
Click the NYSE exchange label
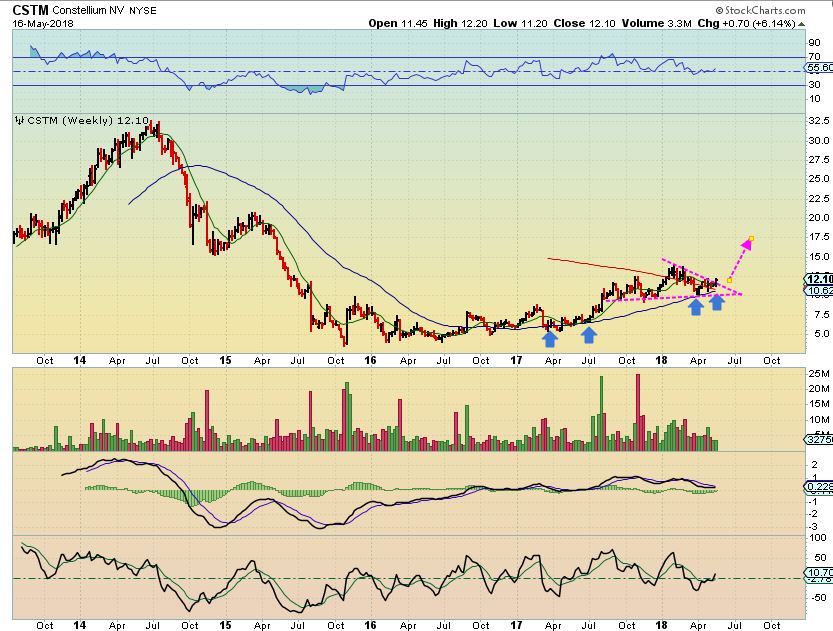click(x=142, y=10)
